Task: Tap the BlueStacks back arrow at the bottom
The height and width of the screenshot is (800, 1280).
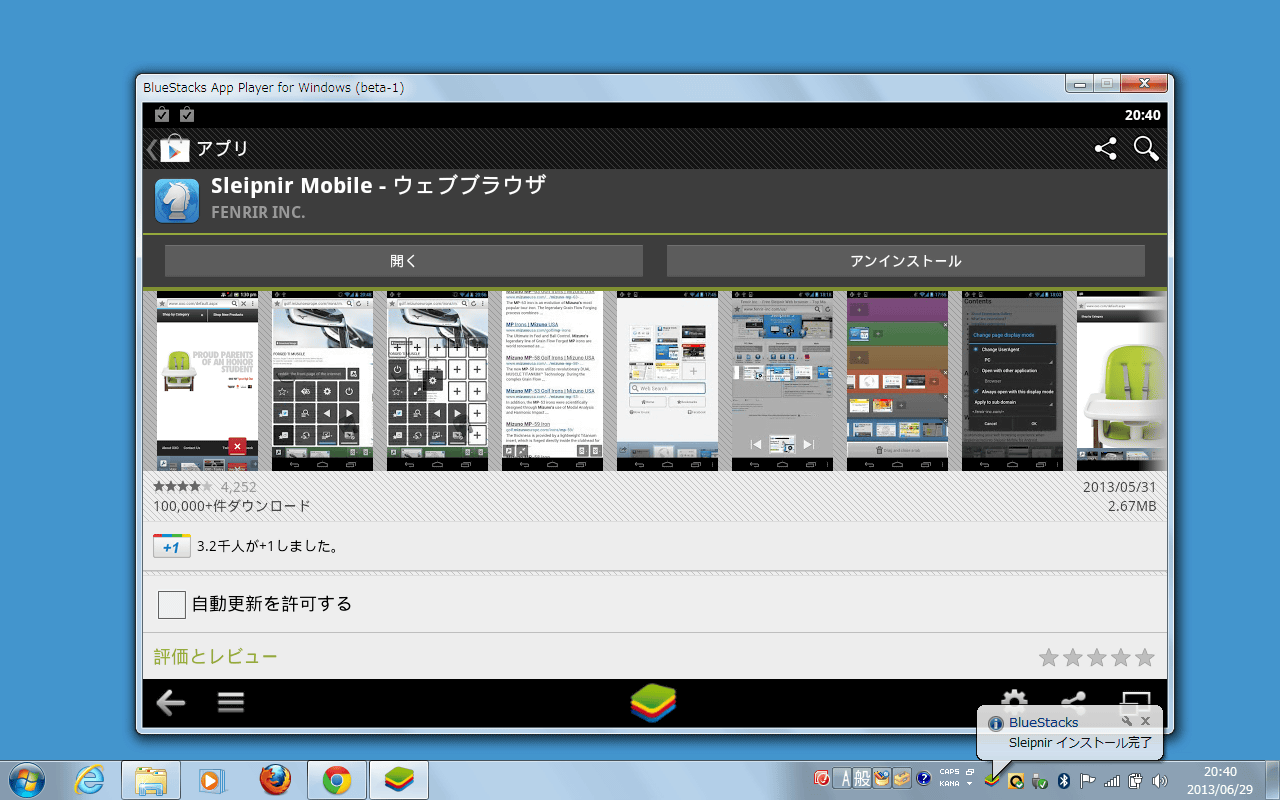Action: 171,703
